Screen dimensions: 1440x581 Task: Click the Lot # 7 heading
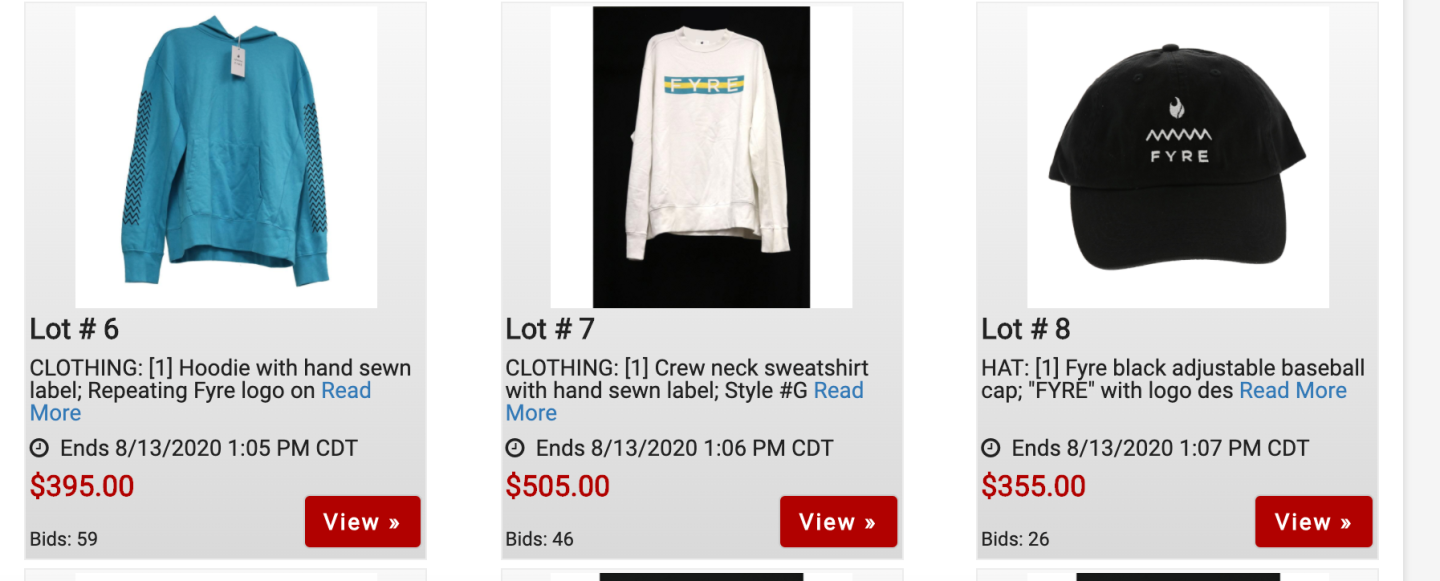coord(551,329)
